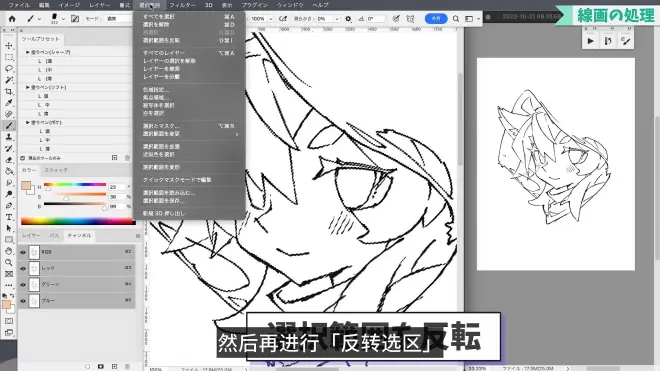The width and height of the screenshot is (660, 371).
Task: Select the Paint Bucket tool
Action: (9, 171)
